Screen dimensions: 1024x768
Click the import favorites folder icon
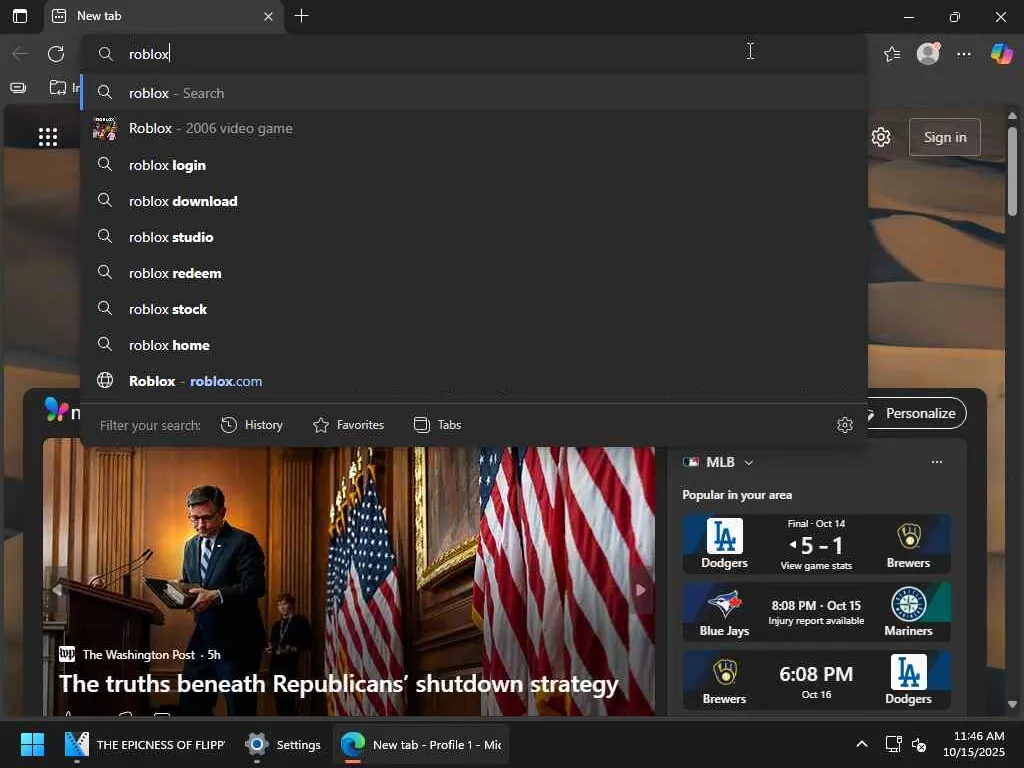[58, 87]
